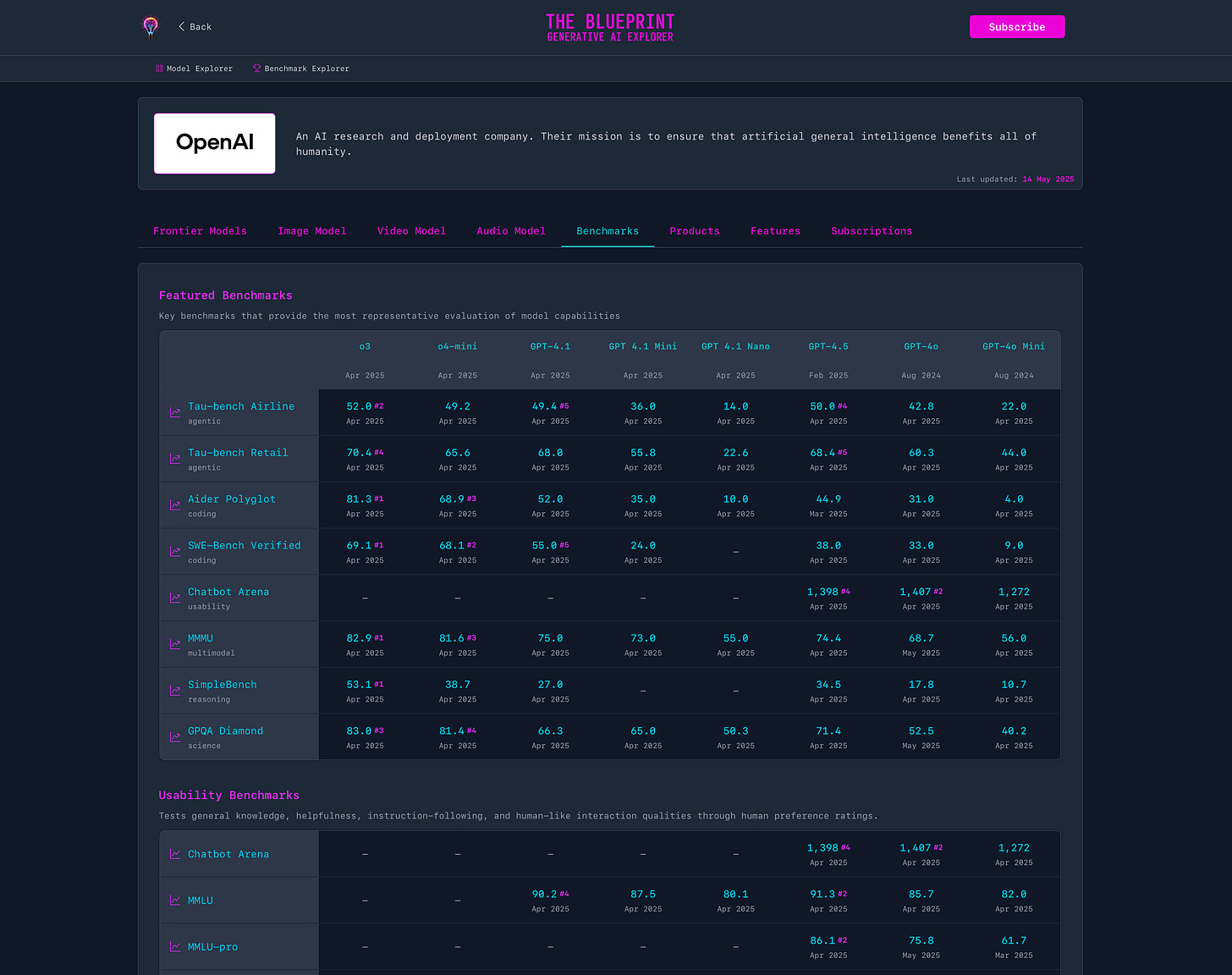Click the 69.1 score for SWE-Bench Verified
The height and width of the screenshot is (975, 1232).
(359, 546)
